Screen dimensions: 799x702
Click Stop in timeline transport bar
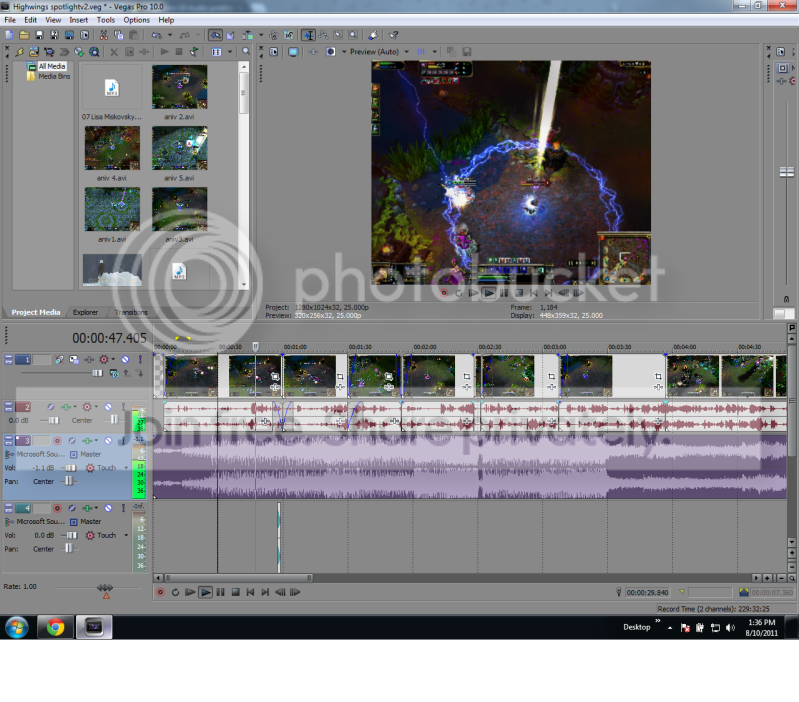[x=235, y=592]
